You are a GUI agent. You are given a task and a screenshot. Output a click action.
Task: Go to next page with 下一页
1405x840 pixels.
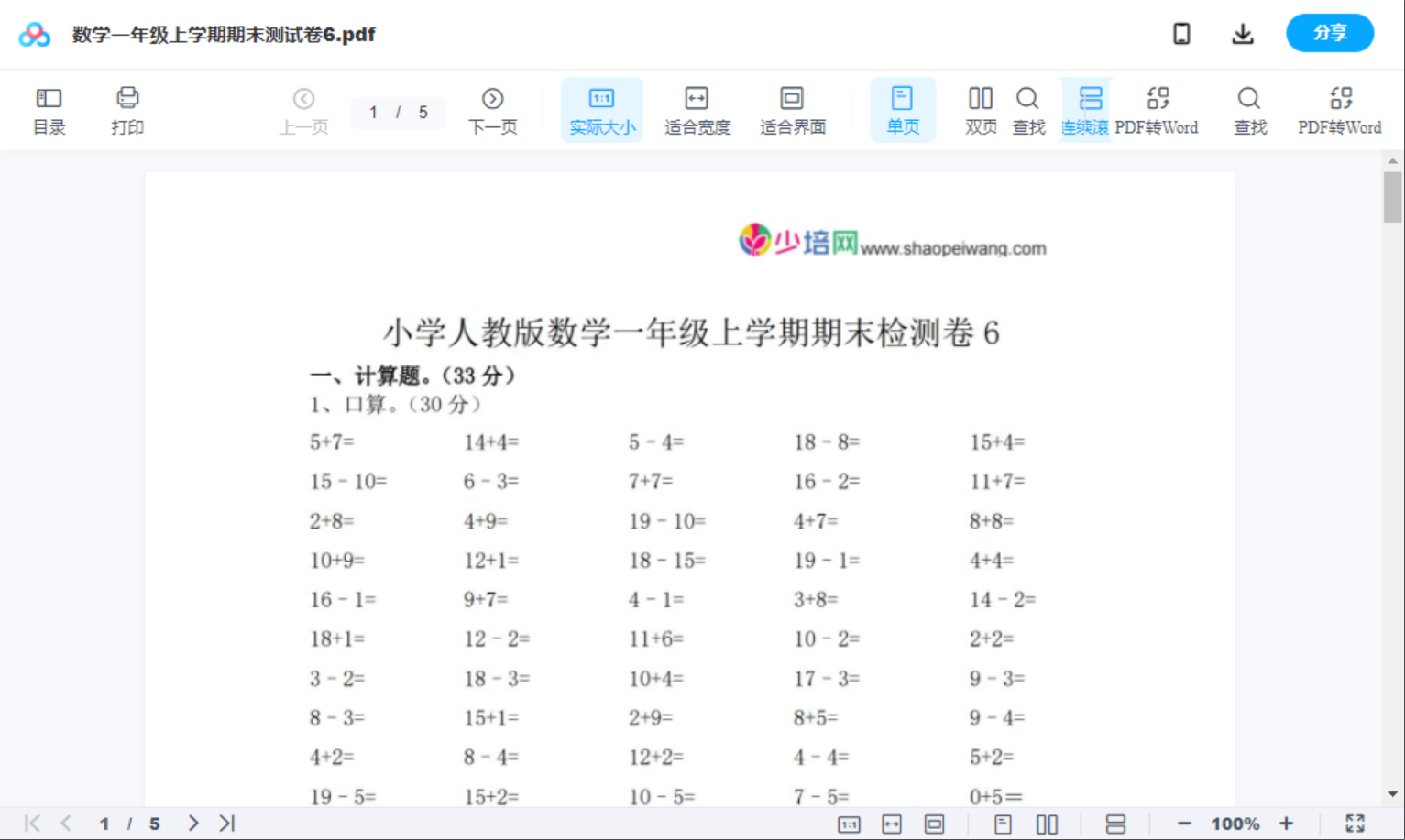click(492, 109)
